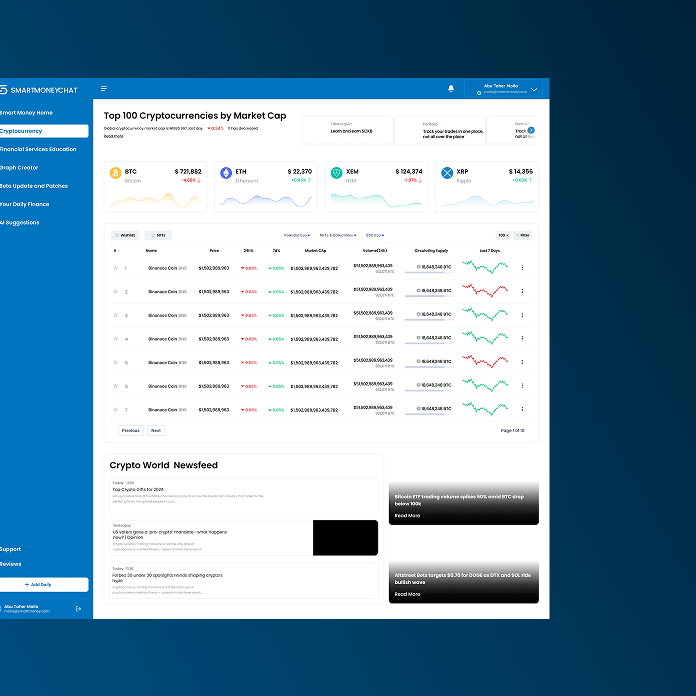Click row 7 circulating supply progress bar
This screenshot has width=696, height=696.
point(429,414)
